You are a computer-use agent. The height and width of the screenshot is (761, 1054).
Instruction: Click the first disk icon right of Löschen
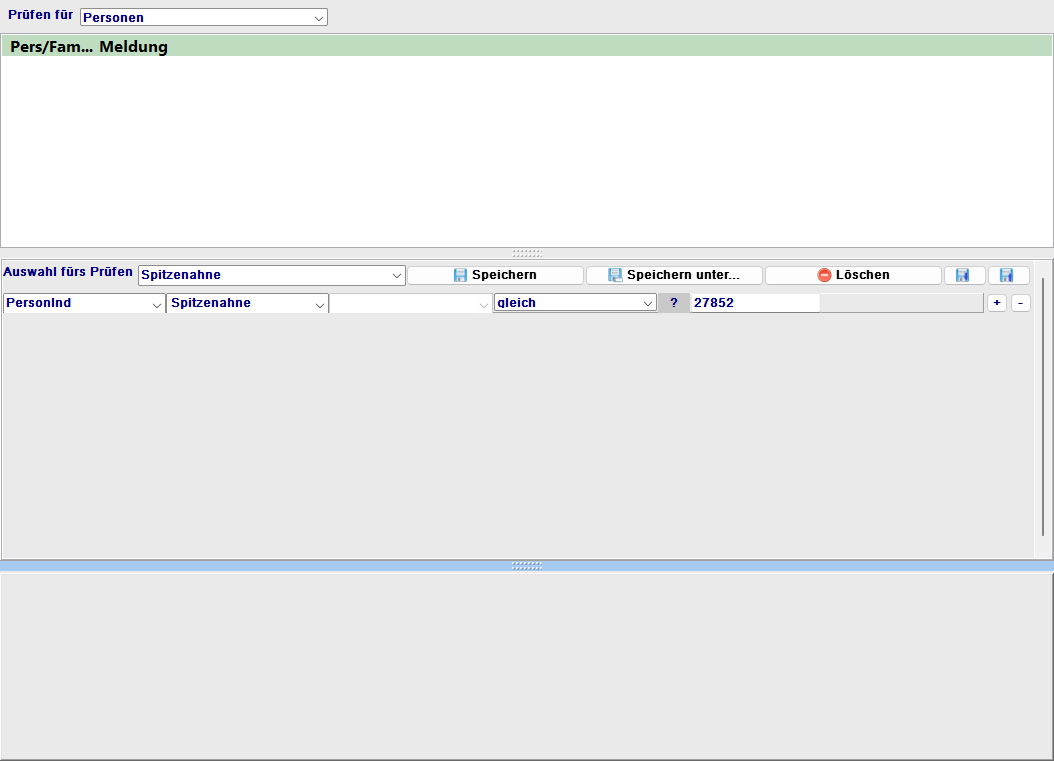coord(964,275)
